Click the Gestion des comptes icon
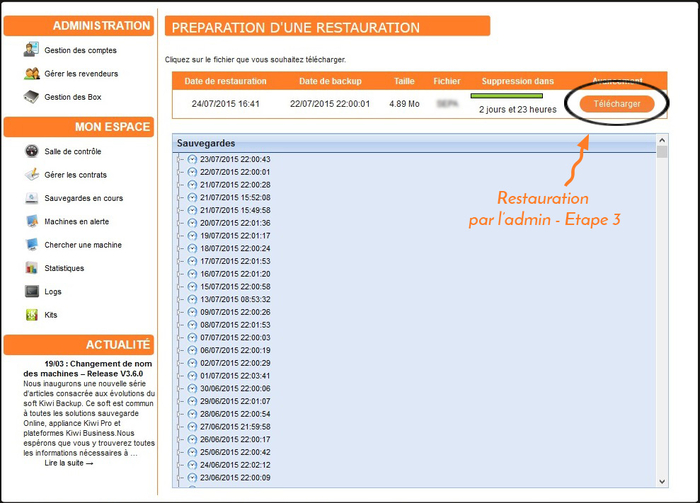This screenshot has width=700, height=503. point(31,50)
